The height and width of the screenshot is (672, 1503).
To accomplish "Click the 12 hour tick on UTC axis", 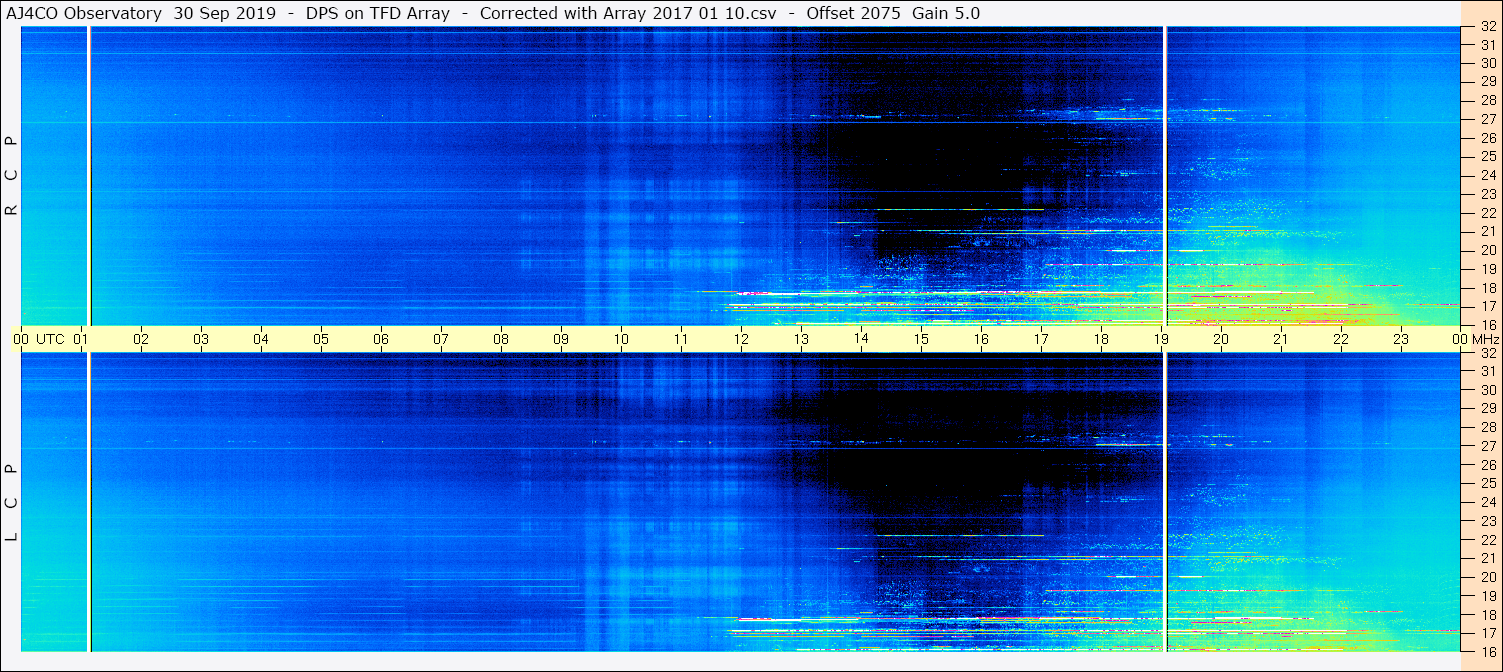I will coord(741,339).
